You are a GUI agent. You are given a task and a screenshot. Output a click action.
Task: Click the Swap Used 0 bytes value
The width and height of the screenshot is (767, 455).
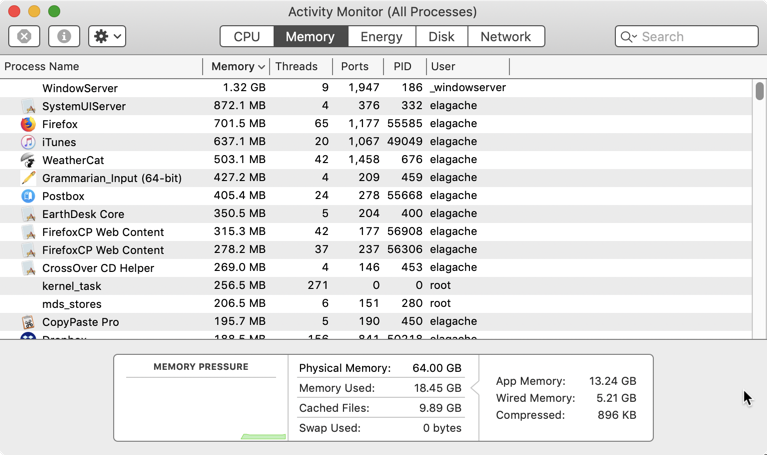coord(442,428)
